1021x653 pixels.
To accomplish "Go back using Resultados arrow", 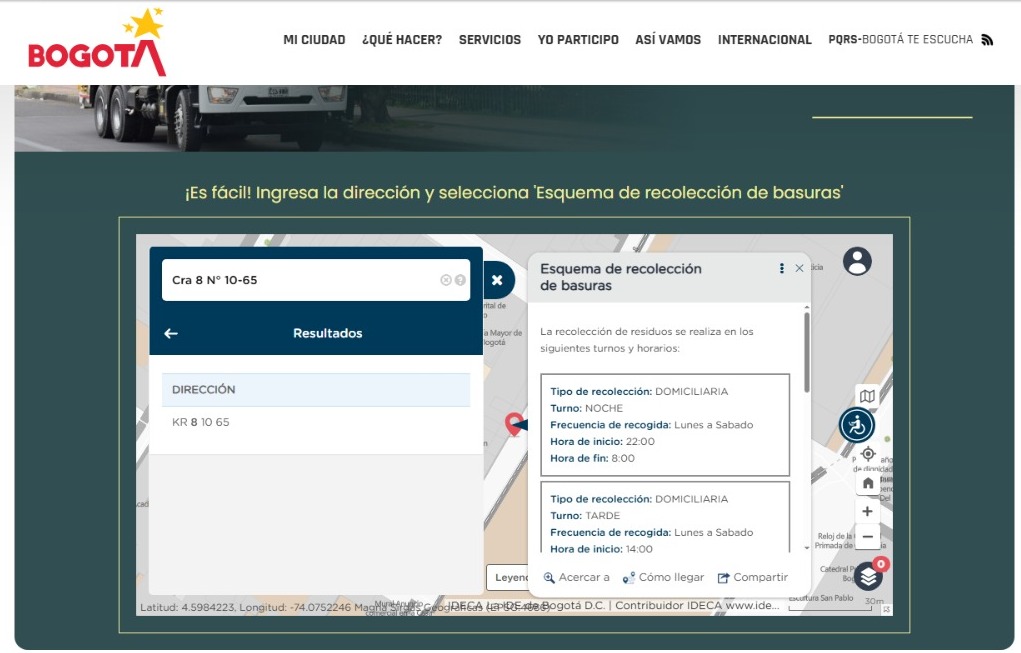I will [x=171, y=333].
